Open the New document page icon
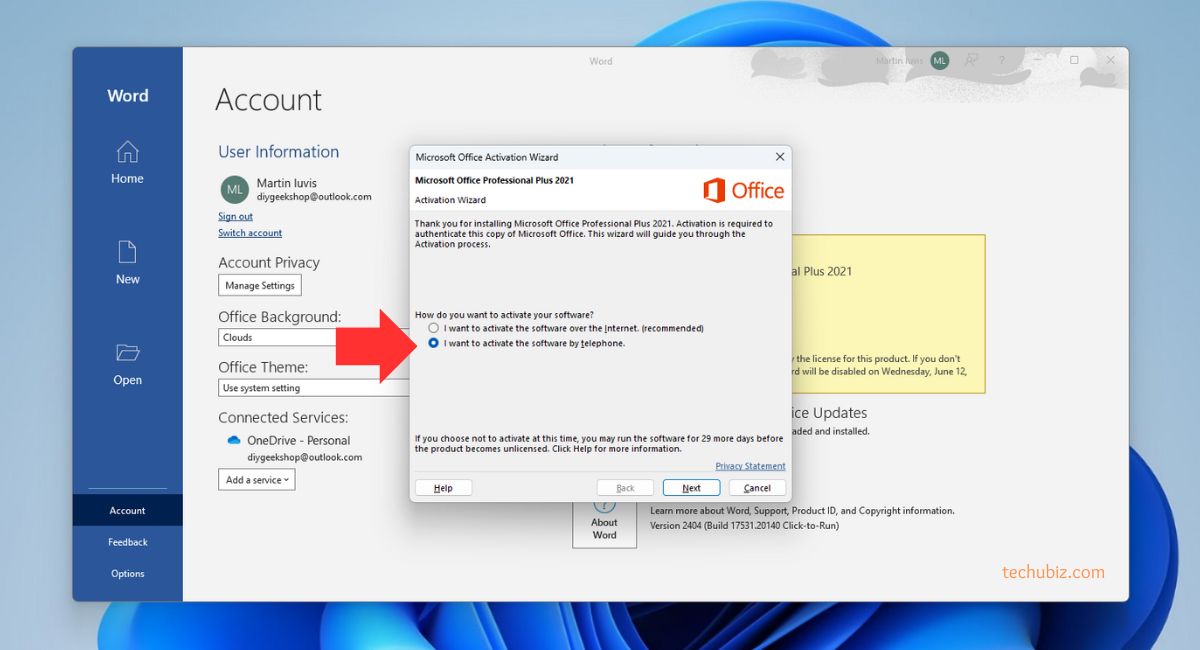Viewport: 1200px width, 650px height. 127,252
